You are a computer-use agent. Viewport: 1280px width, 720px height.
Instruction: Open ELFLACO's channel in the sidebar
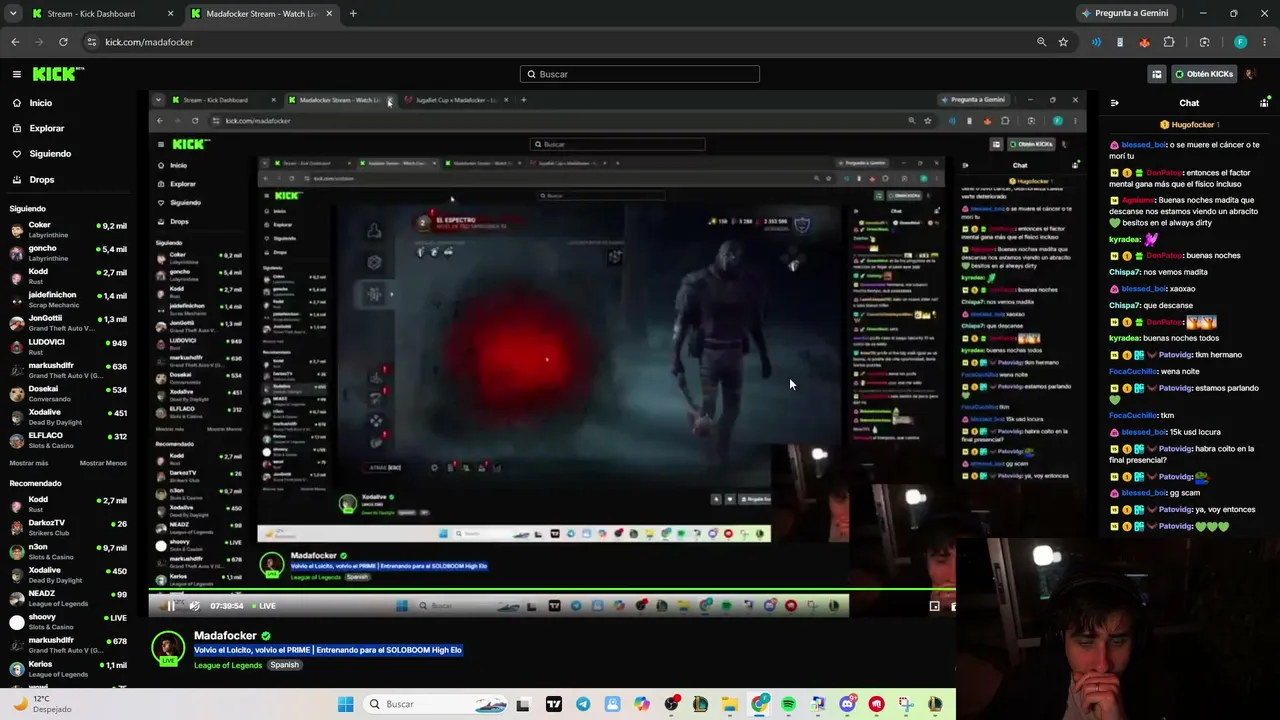tap(68, 440)
